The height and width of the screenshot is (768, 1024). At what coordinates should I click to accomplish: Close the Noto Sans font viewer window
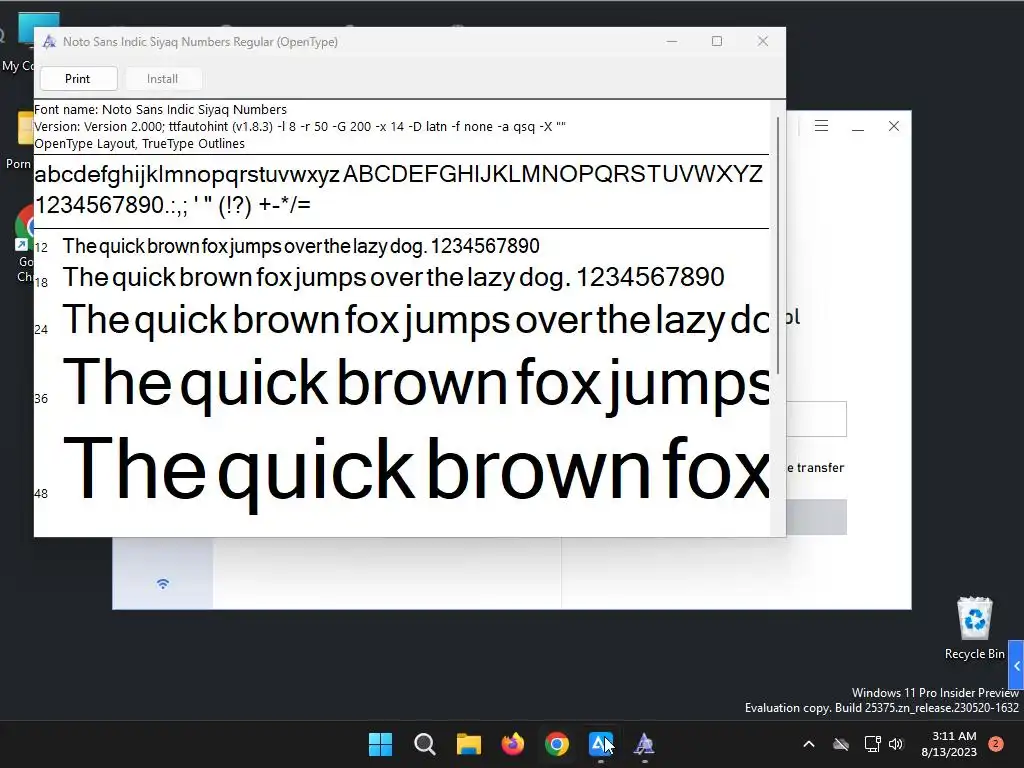coord(763,41)
